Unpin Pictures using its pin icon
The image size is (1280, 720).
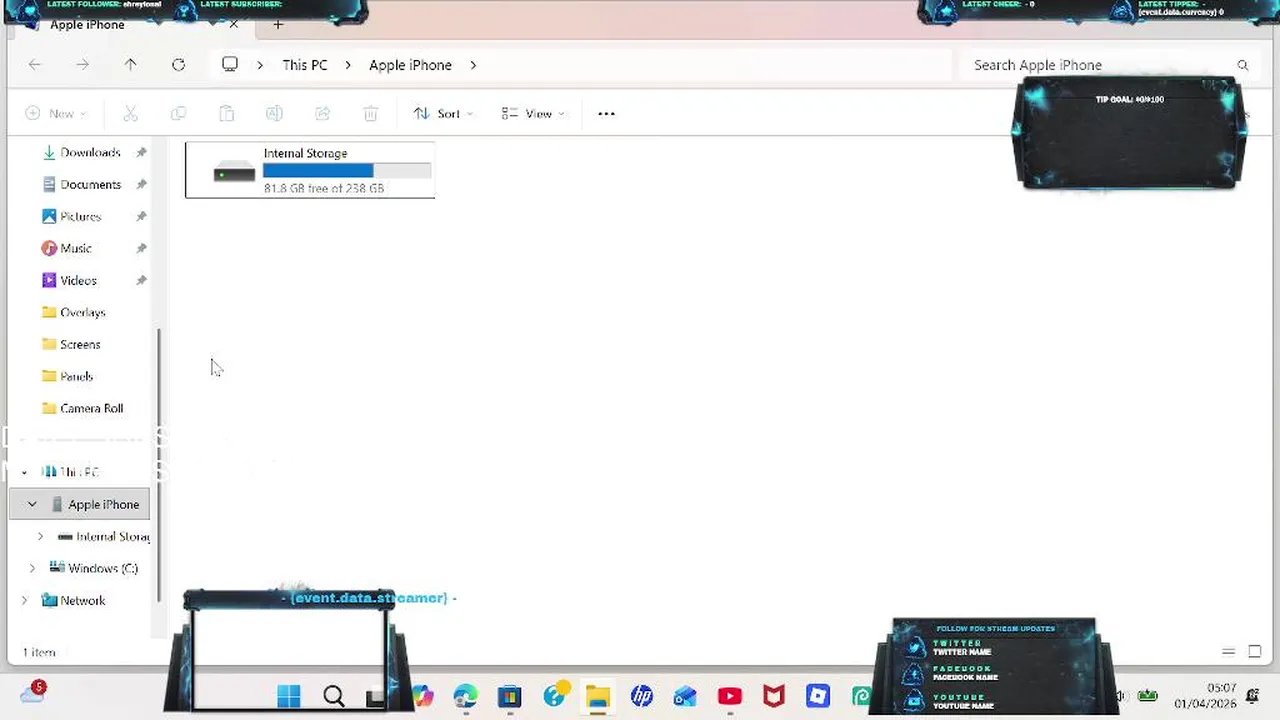[141, 217]
